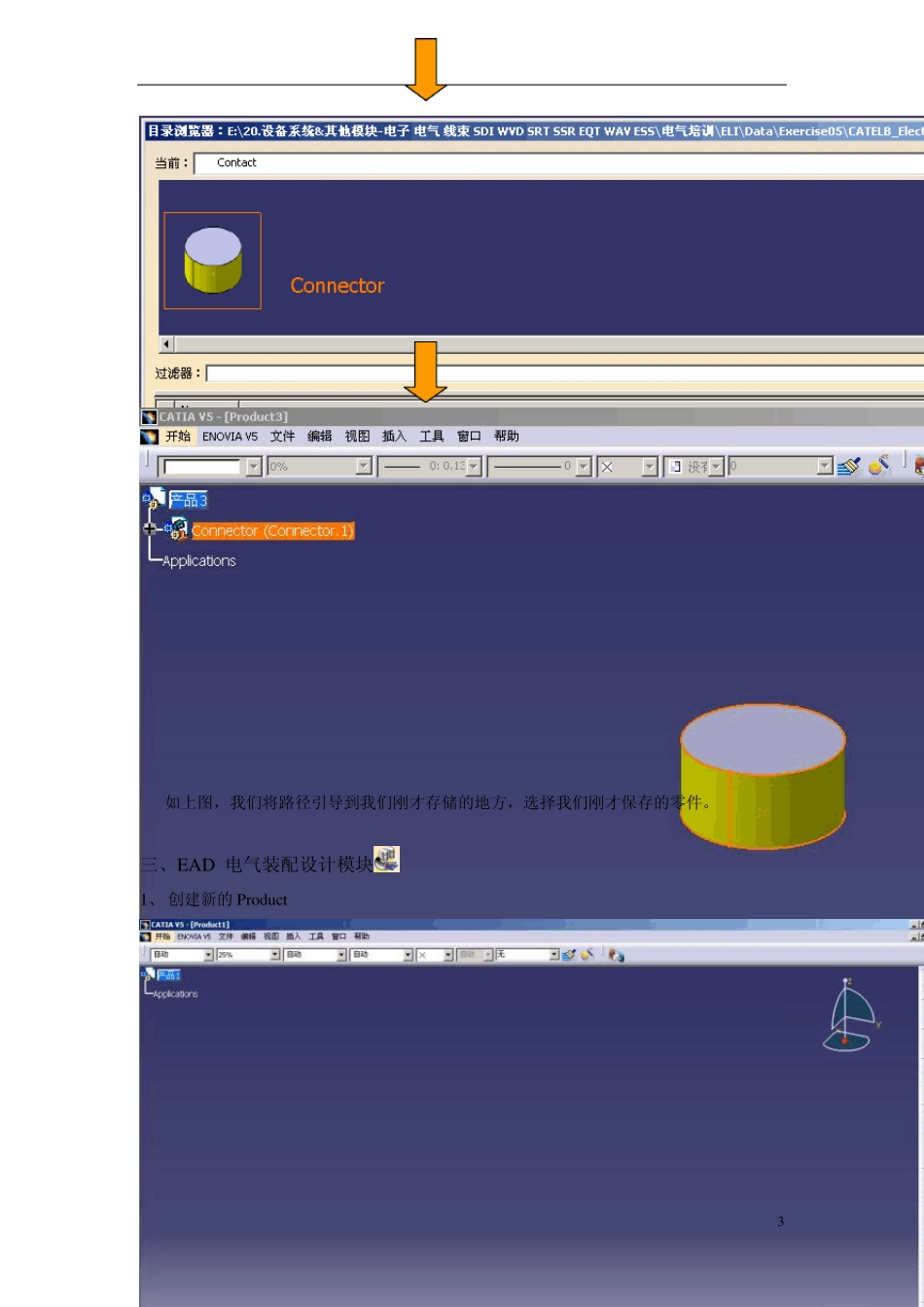Click the painter brush icon in Product1 toolbar
This screenshot has width=924, height=1307.
pyautogui.click(x=569, y=955)
